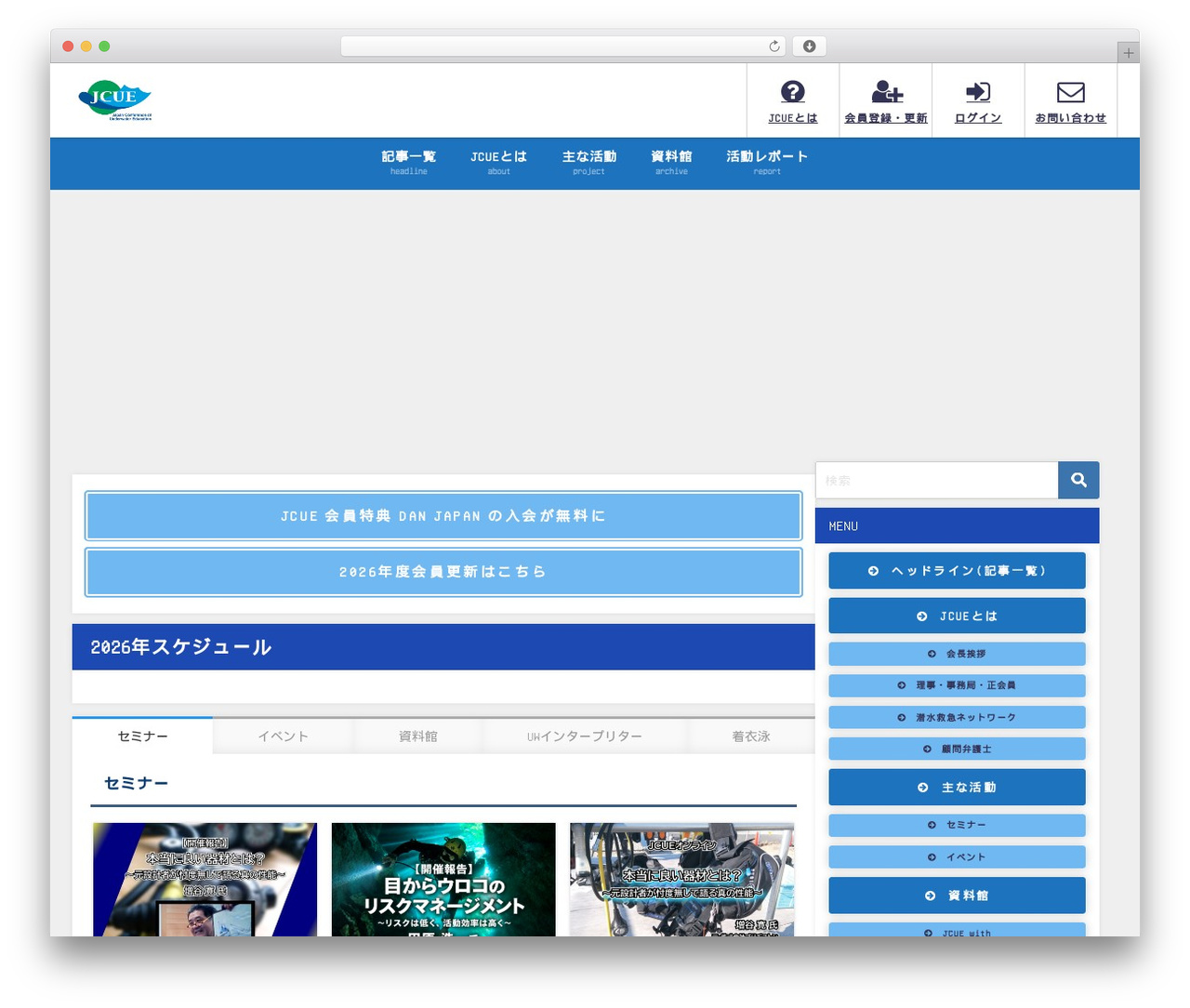Open JCUEとは about in the nav bar
The height and width of the screenshot is (1008, 1190).
coord(498,162)
